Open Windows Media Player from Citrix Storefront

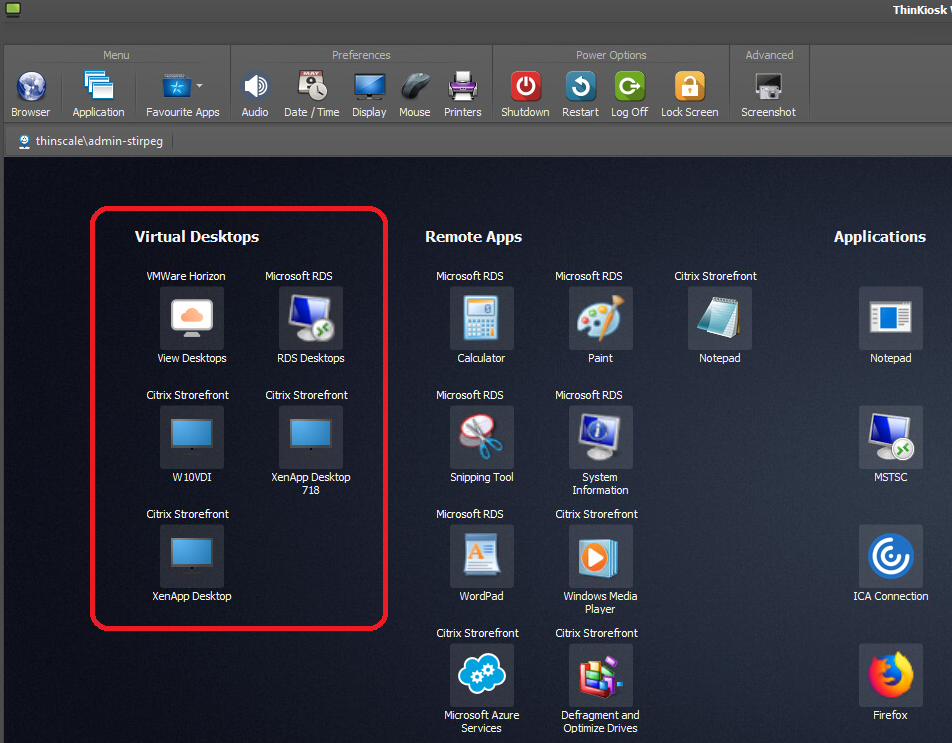[x=600, y=556]
